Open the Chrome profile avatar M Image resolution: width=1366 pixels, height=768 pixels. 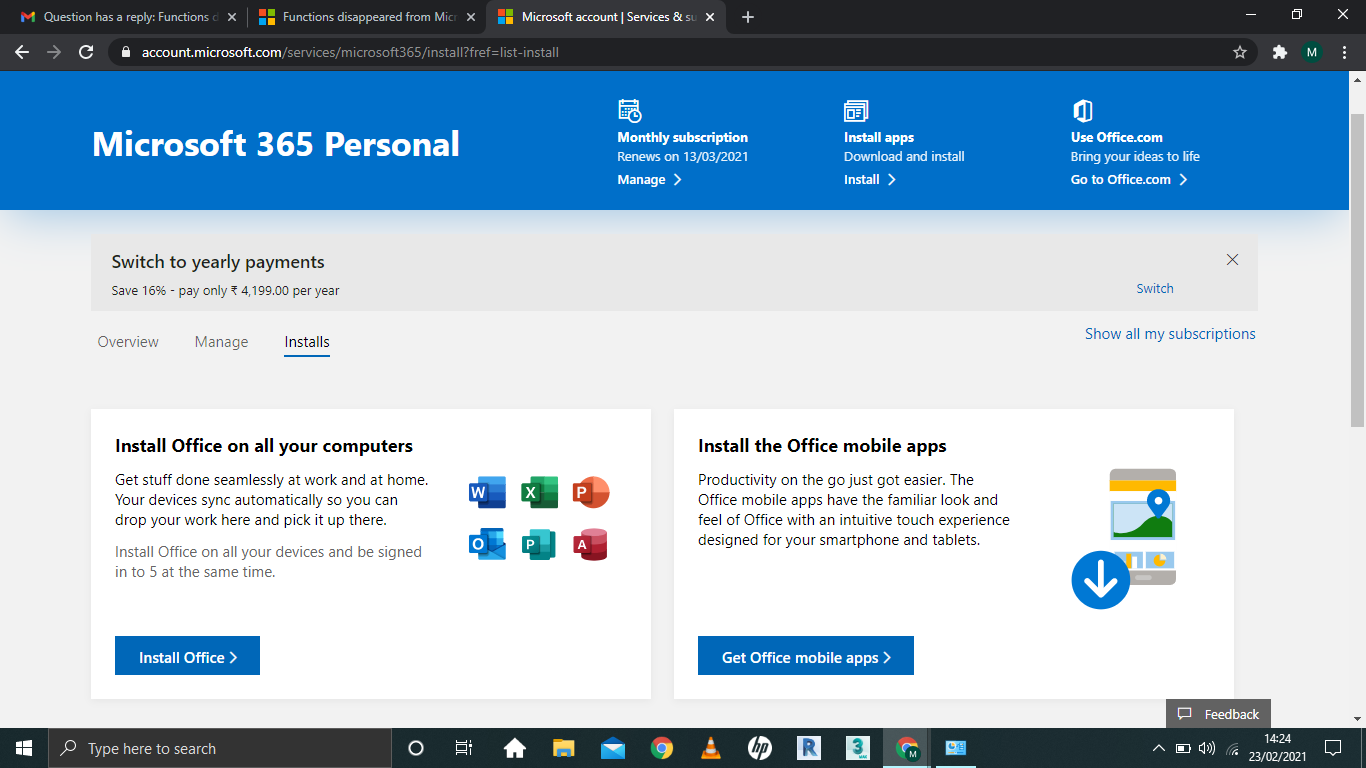pyautogui.click(x=1312, y=52)
